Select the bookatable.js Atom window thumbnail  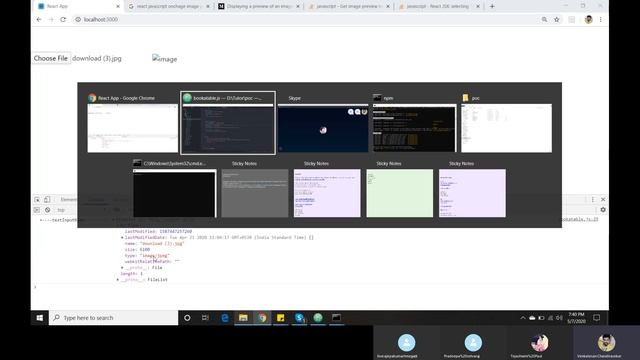point(228,123)
